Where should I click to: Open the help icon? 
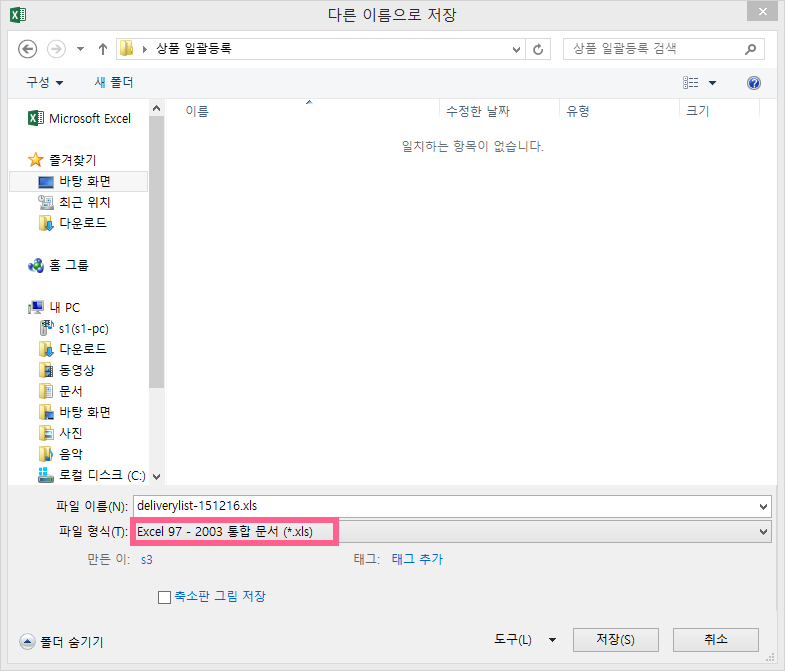coord(753,83)
